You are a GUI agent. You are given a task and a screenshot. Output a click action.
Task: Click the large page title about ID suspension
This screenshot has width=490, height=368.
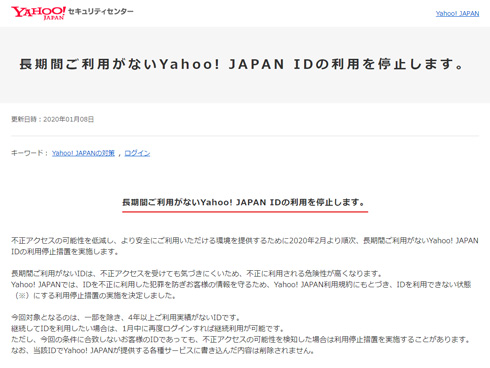[242, 64]
